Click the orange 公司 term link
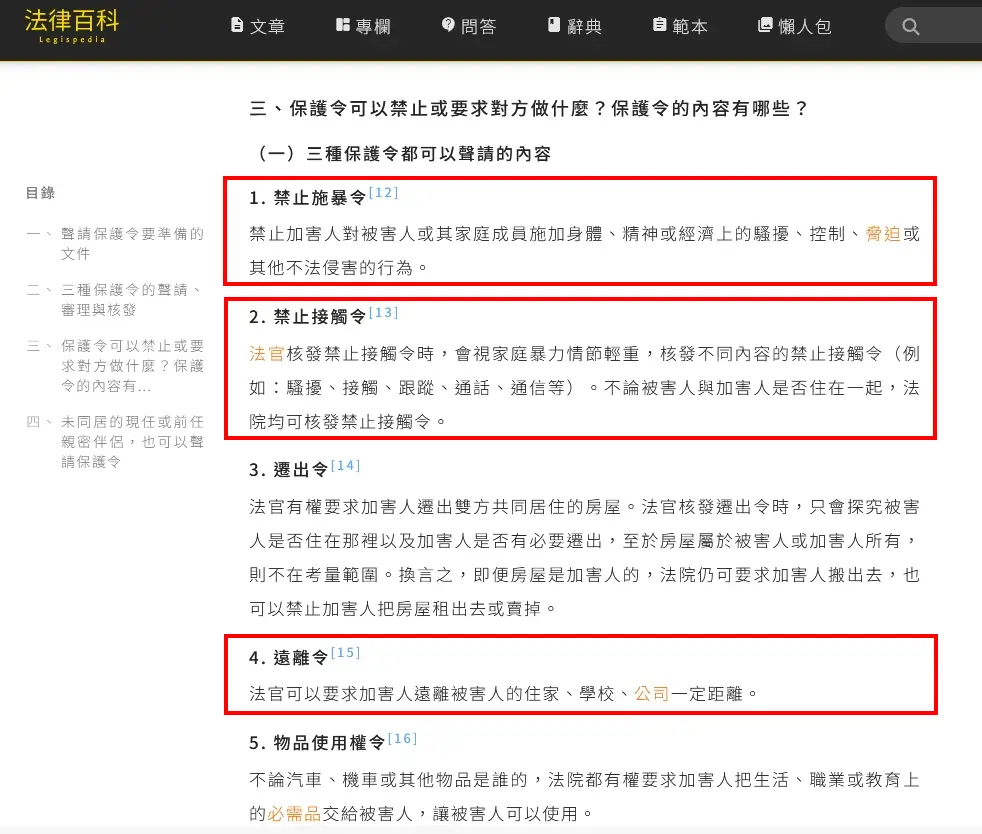Viewport: 982px width, 834px height. click(x=652, y=693)
